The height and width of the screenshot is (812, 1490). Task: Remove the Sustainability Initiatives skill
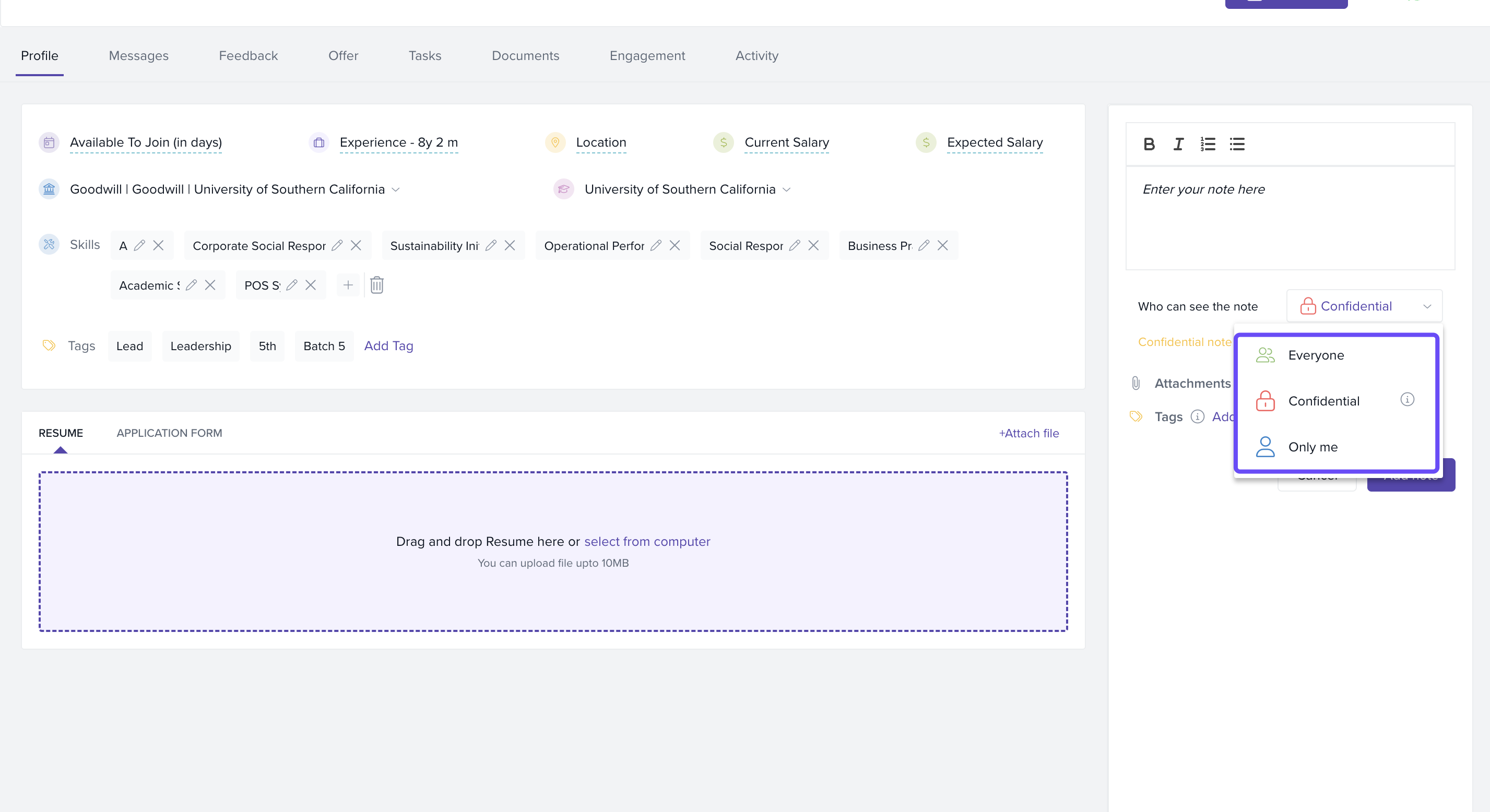click(510, 245)
